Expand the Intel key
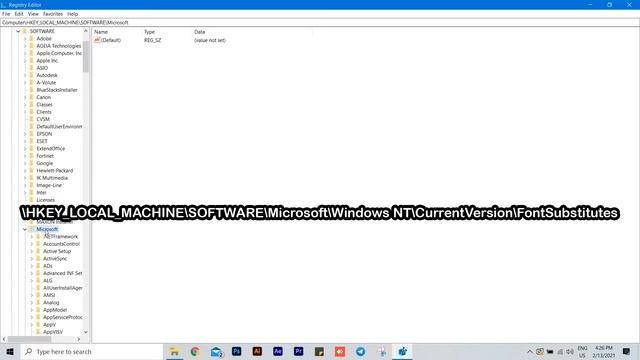The height and width of the screenshot is (360, 640). [25, 193]
